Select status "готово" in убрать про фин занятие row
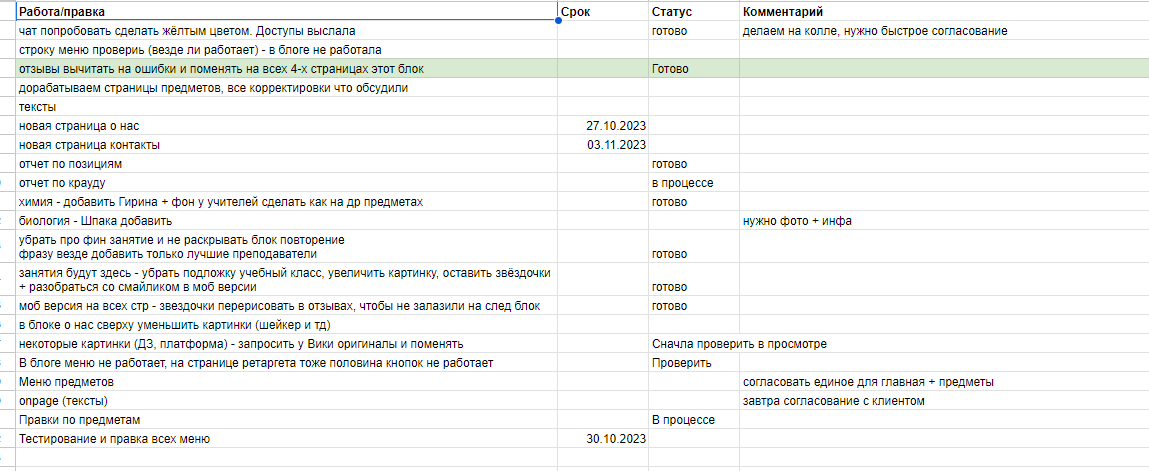The width and height of the screenshot is (1149, 471). [x=694, y=247]
